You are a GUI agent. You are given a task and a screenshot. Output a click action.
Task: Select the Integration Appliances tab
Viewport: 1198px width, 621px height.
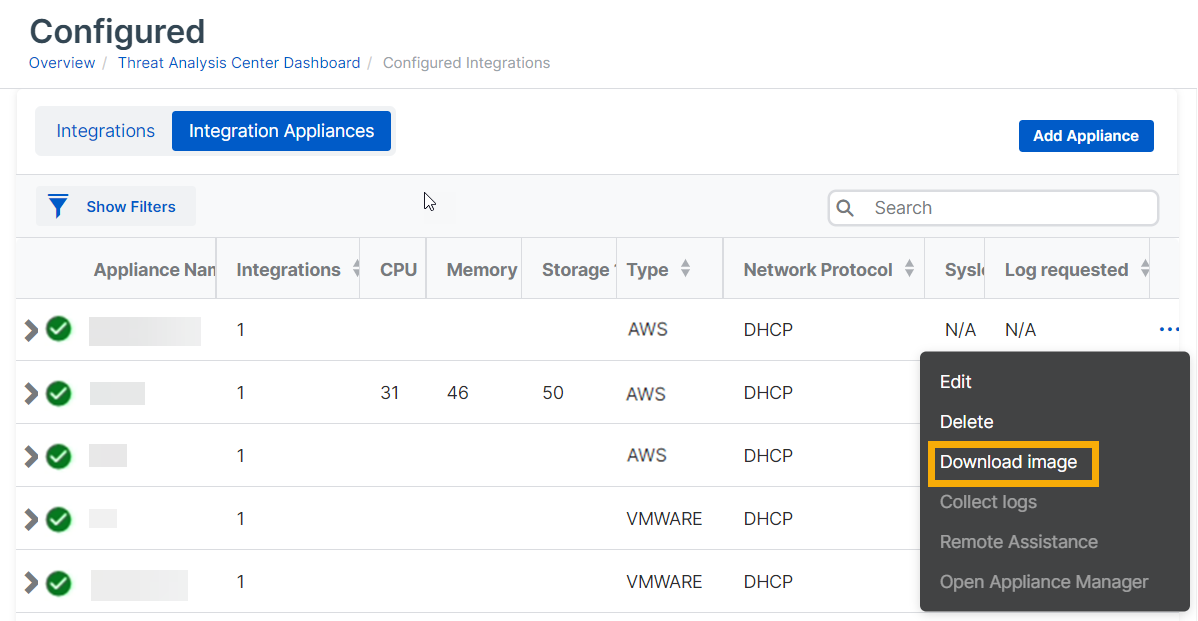pos(281,131)
